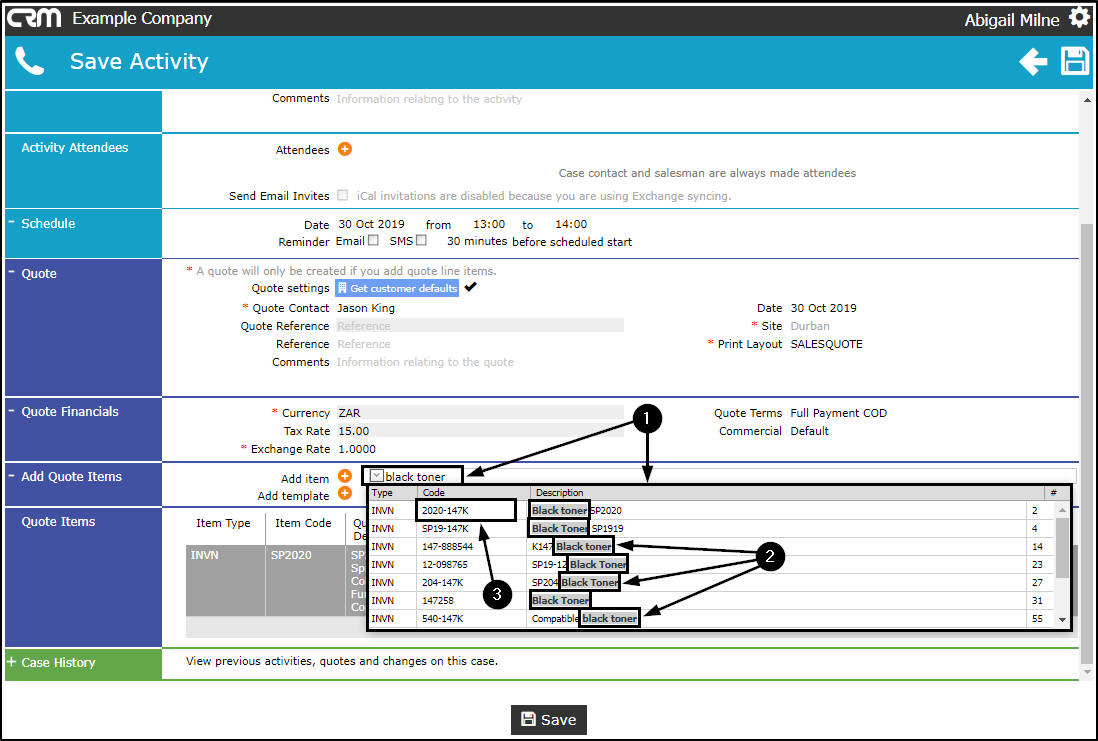Select result row with code 147258
This screenshot has width=1098, height=741.
[x=709, y=601]
